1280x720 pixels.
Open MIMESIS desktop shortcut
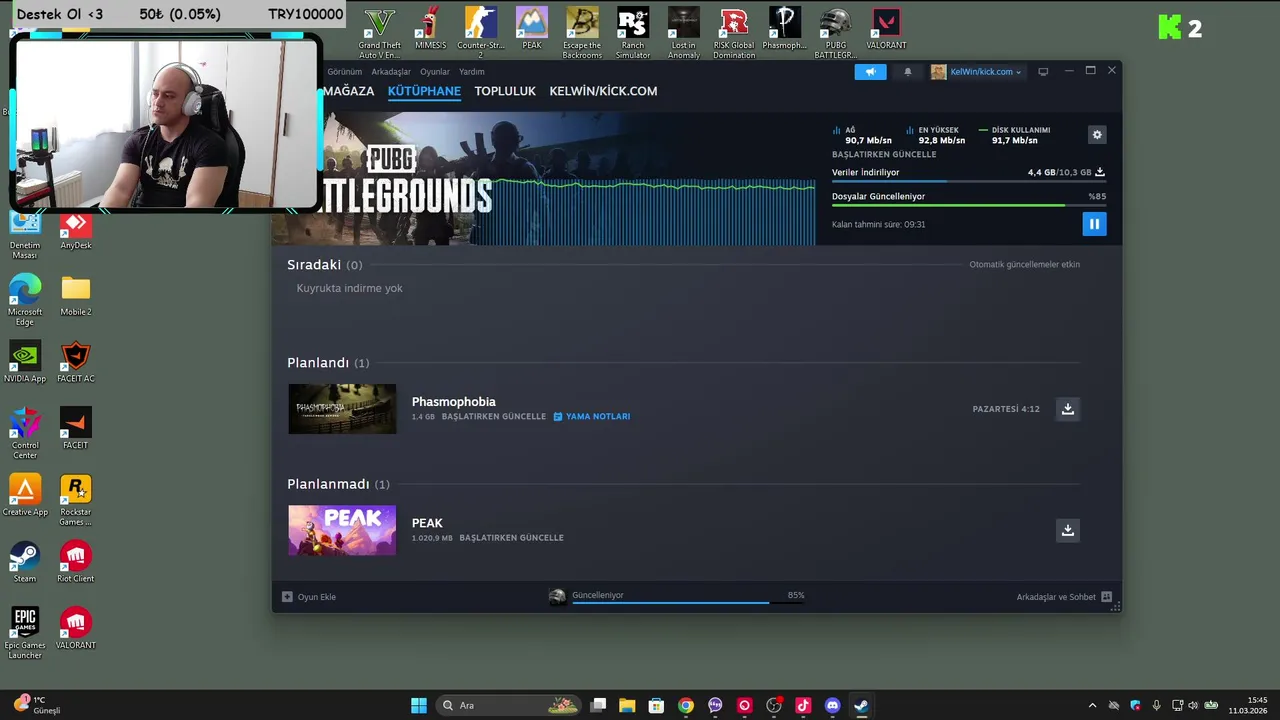coord(430,29)
